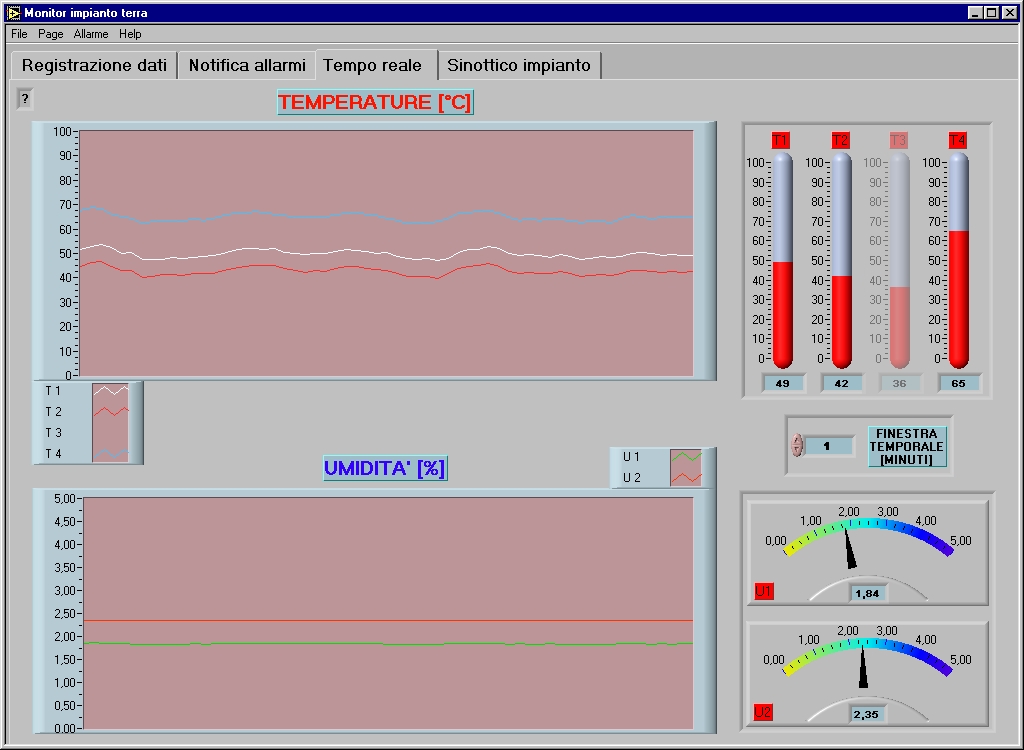Open the Page menu
This screenshot has width=1024, height=750.
pyautogui.click(x=50, y=34)
